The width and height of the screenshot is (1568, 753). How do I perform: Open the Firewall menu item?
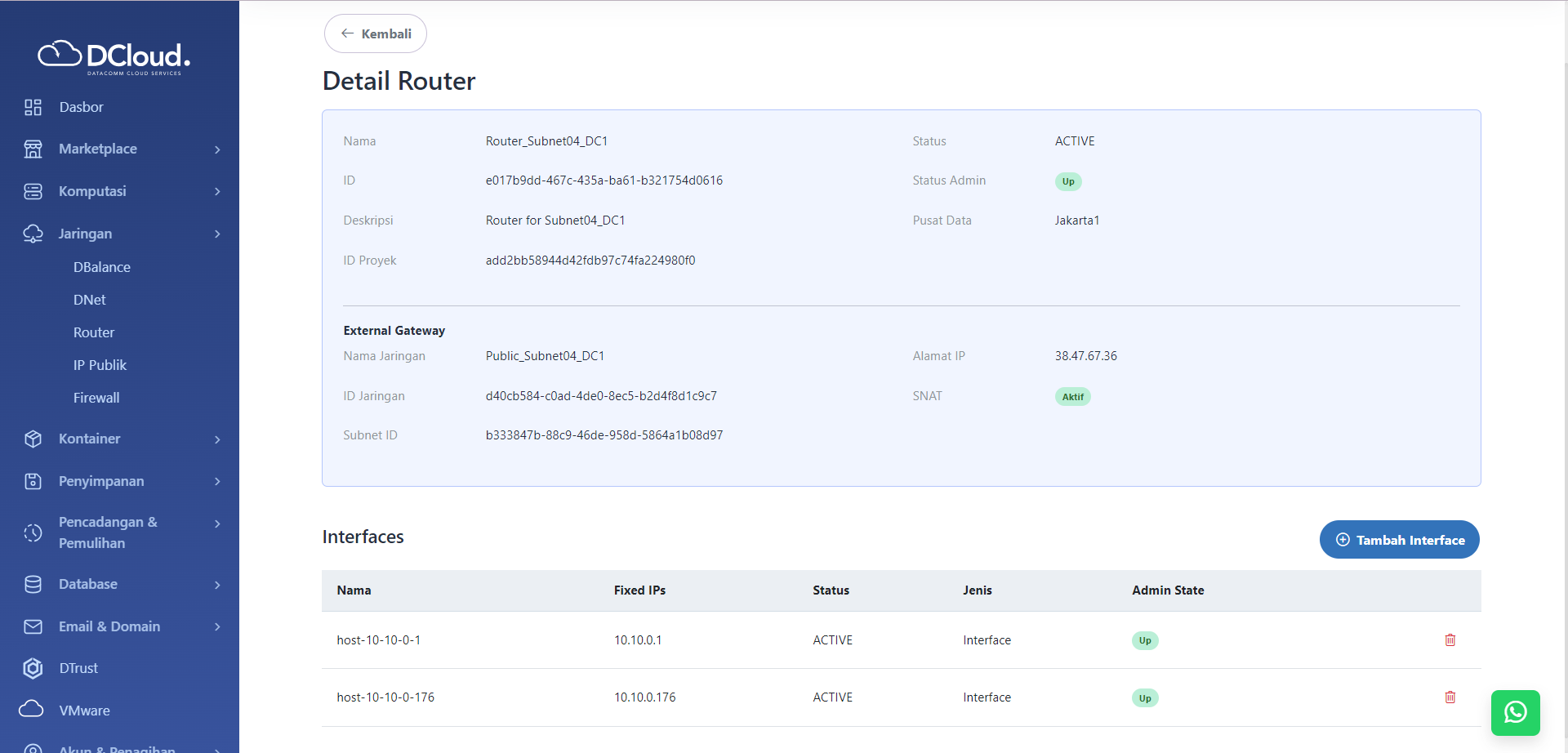click(x=96, y=398)
